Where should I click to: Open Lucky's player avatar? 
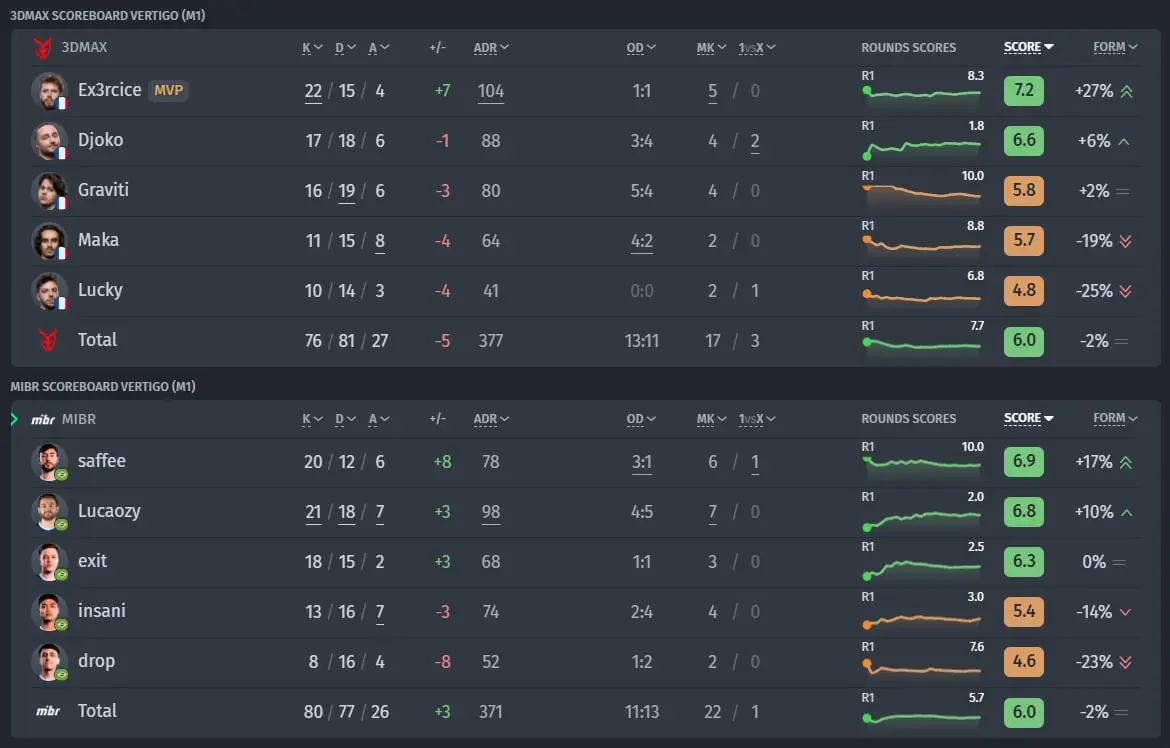pos(49,291)
